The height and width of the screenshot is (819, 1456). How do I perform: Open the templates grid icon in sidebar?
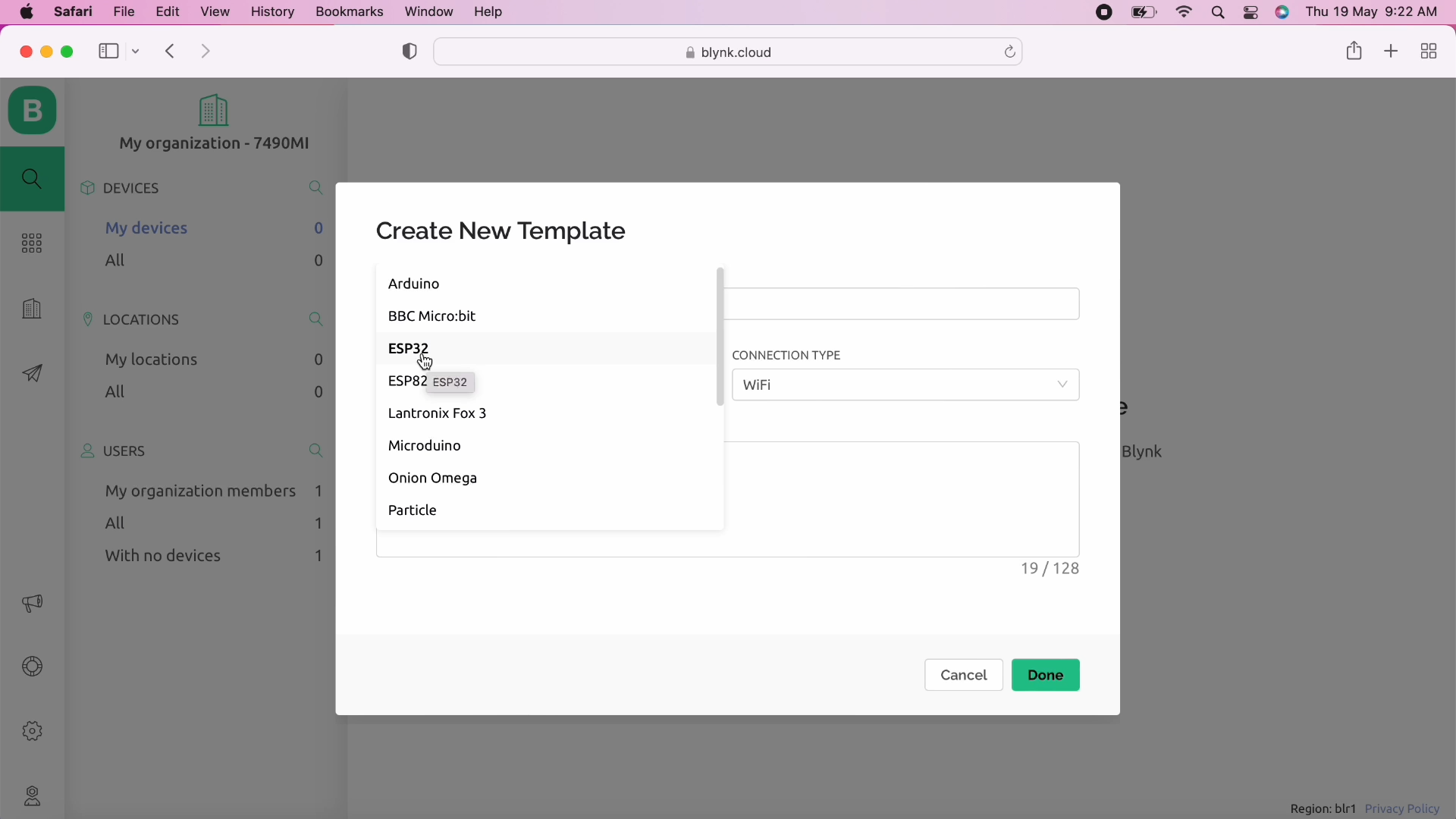pos(32,245)
